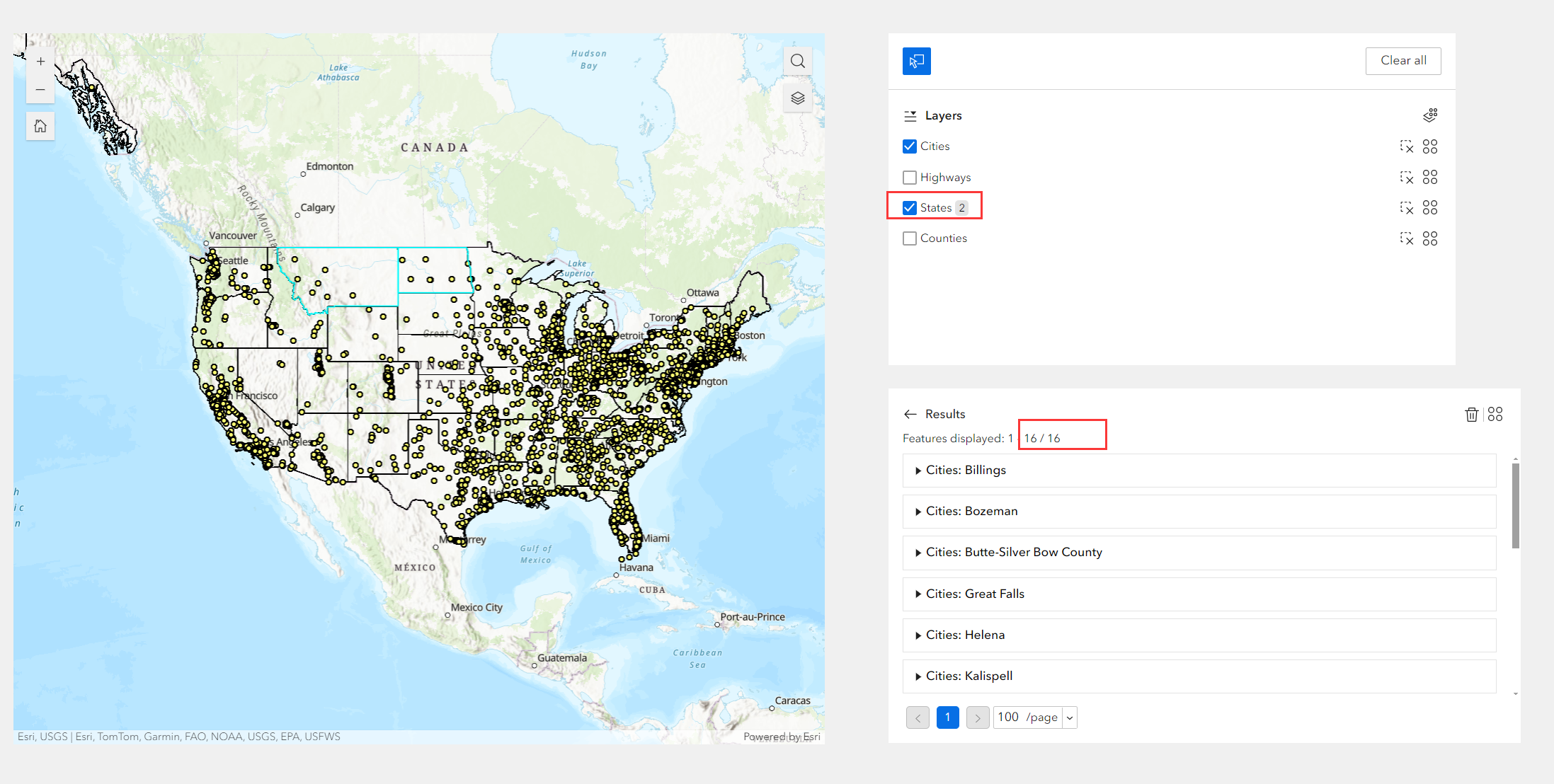Open the Layers panel options icon
This screenshot has width=1554, height=784.
[1431, 115]
